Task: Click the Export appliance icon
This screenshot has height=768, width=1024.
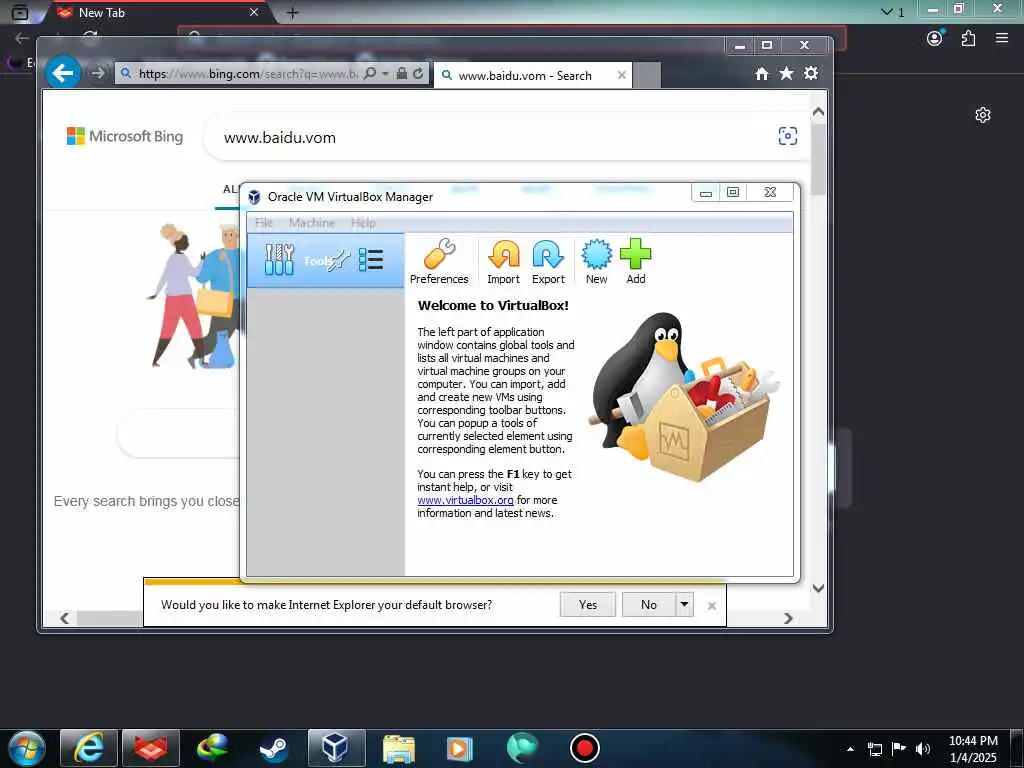Action: point(548,262)
